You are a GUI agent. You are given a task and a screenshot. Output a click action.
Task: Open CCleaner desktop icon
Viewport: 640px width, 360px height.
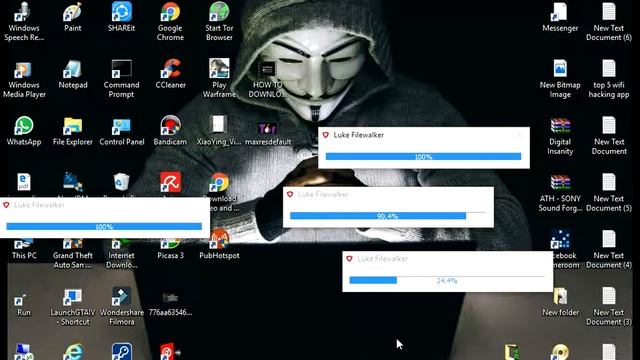tap(170, 75)
